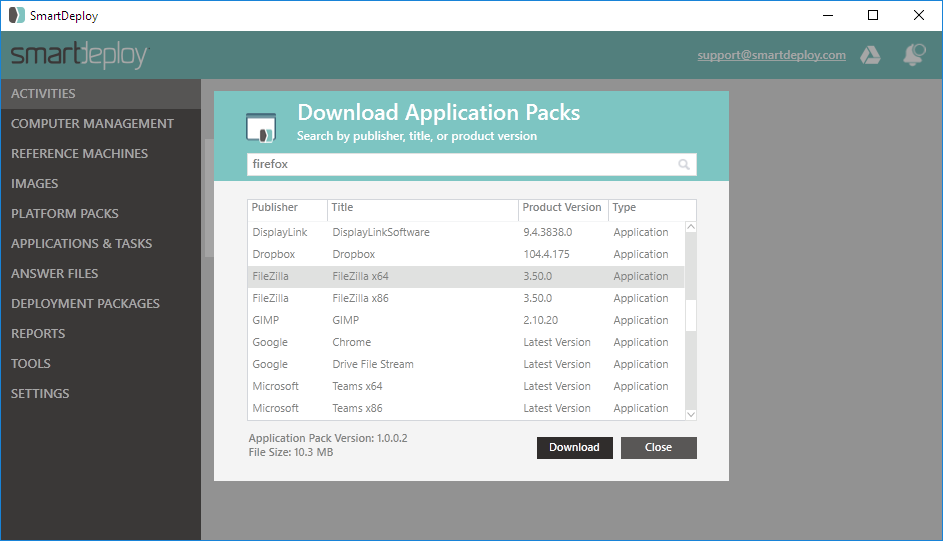The width and height of the screenshot is (943, 541).
Task: Minimize the SmartDeploy window
Action: click(x=828, y=15)
